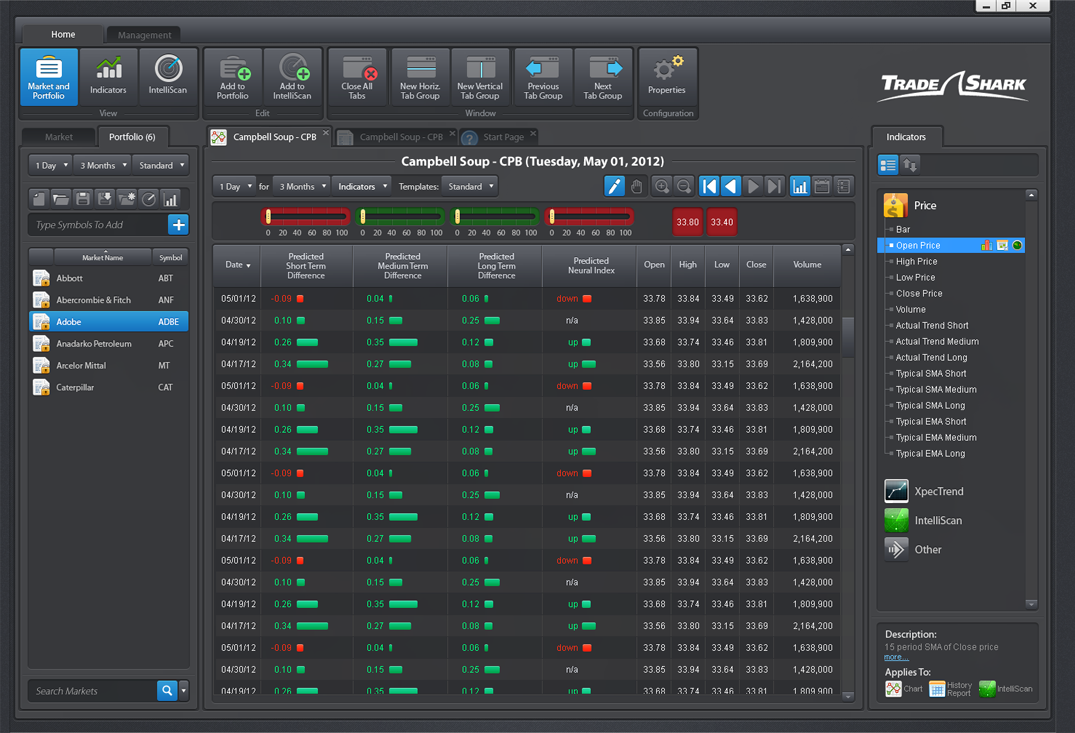Toggle sort order arrows in Indicators panel
1075x733 pixels.
coord(910,165)
